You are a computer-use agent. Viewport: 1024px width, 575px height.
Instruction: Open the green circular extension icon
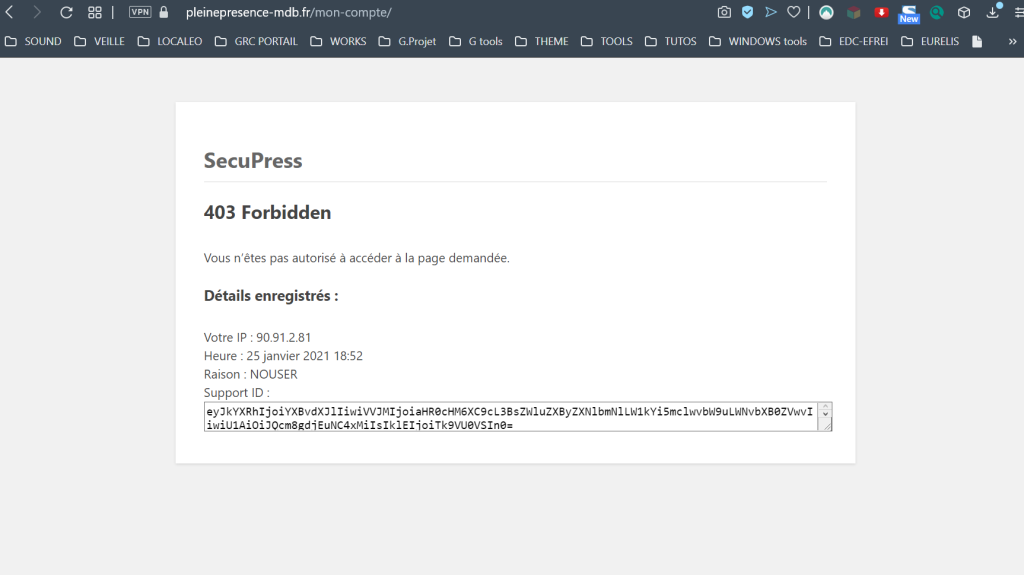(x=826, y=12)
